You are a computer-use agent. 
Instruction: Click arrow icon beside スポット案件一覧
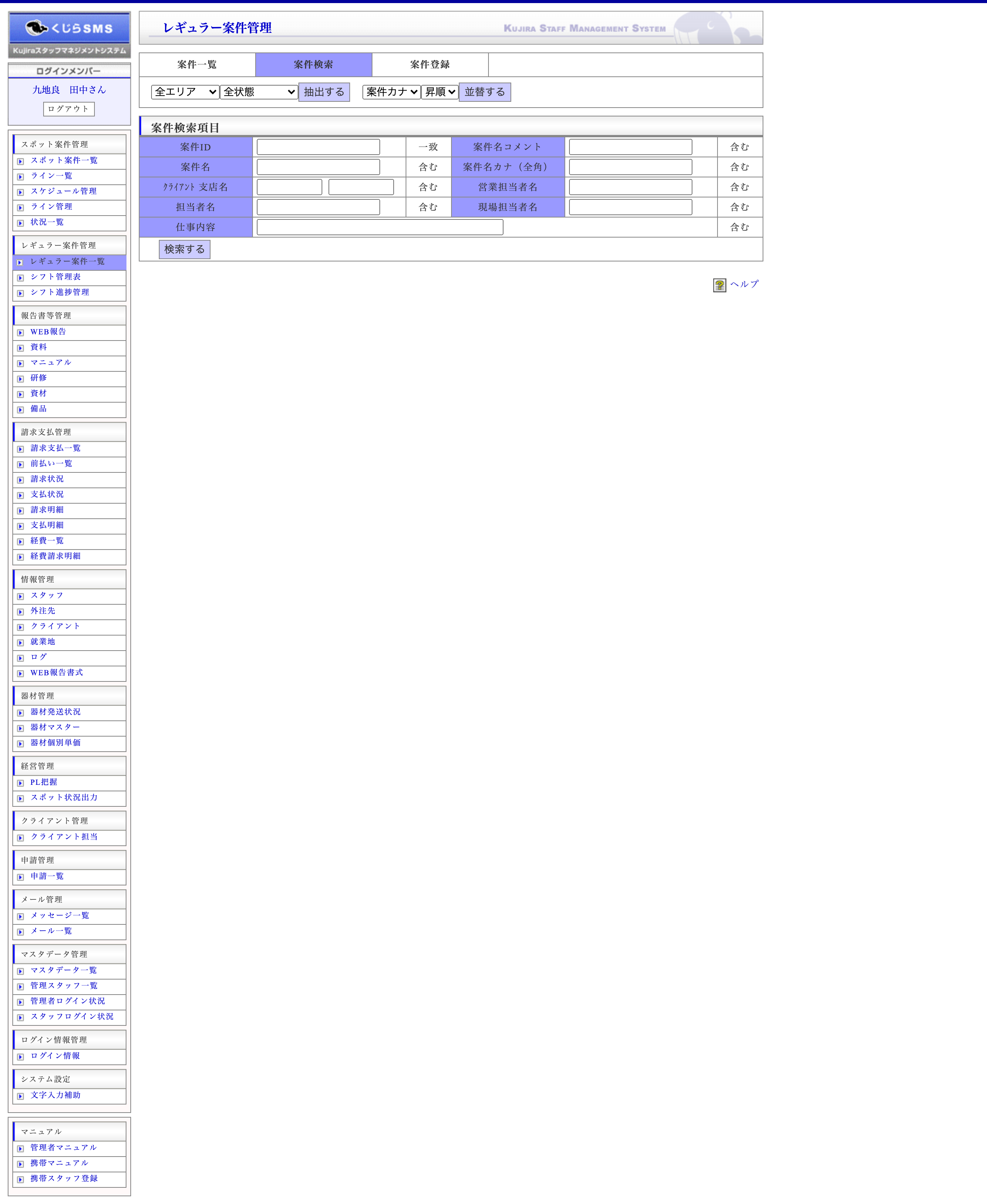coord(20,162)
